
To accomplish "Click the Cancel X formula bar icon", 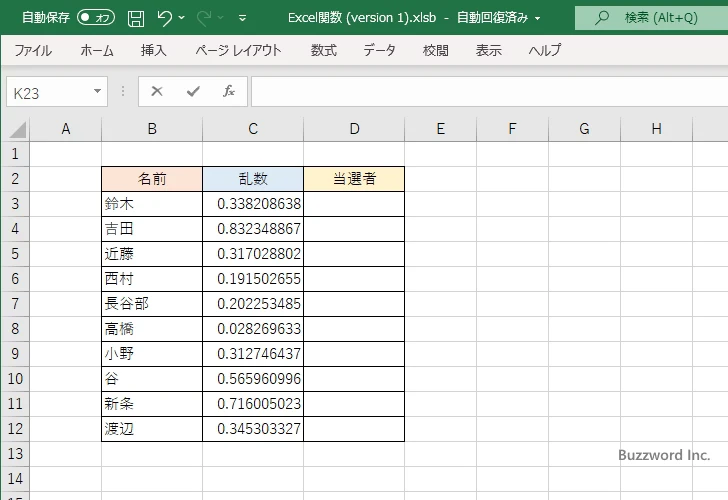I will coord(157,91).
